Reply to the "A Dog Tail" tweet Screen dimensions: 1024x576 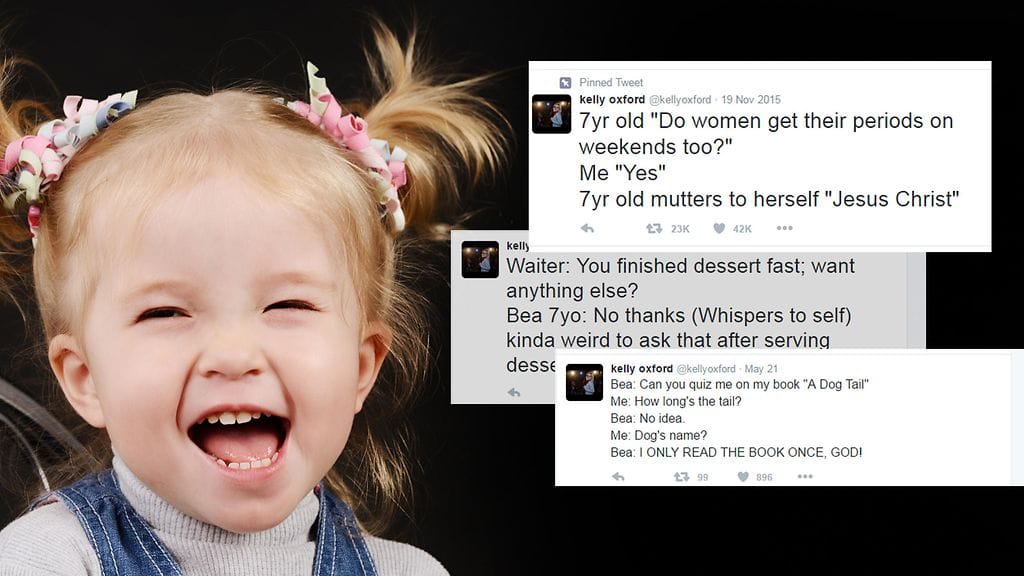pyautogui.click(x=618, y=477)
